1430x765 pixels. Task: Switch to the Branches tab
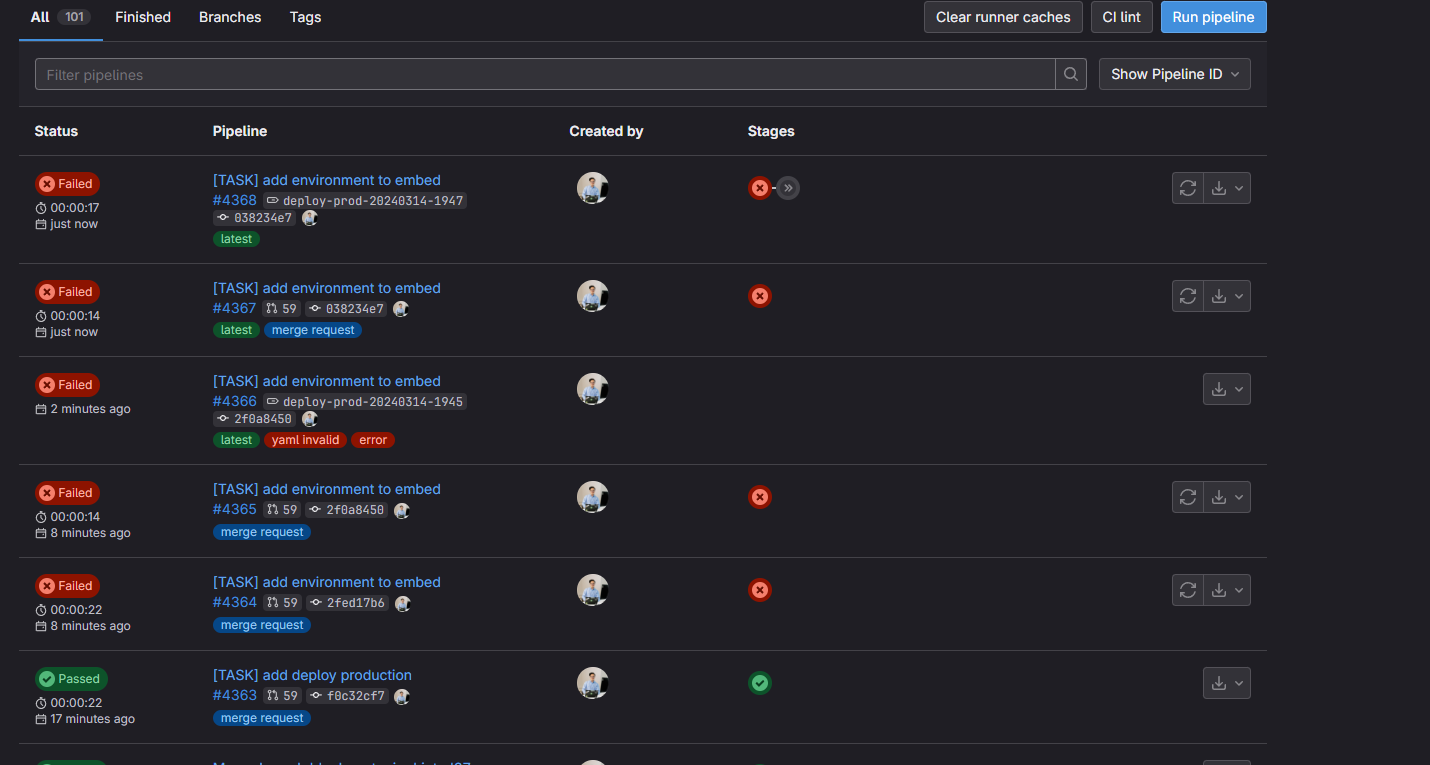[x=230, y=17]
